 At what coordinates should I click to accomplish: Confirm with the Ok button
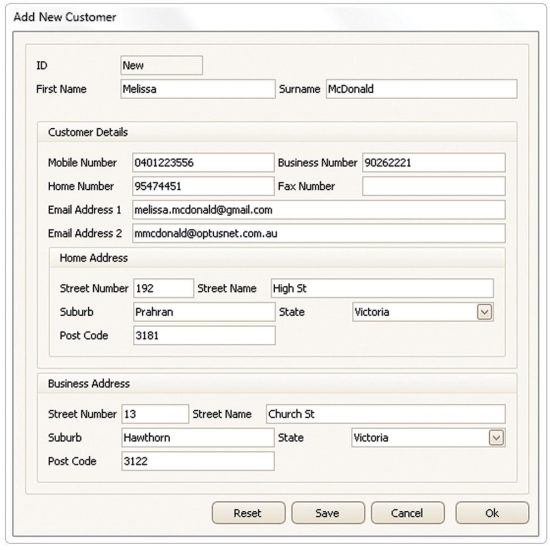(492, 513)
